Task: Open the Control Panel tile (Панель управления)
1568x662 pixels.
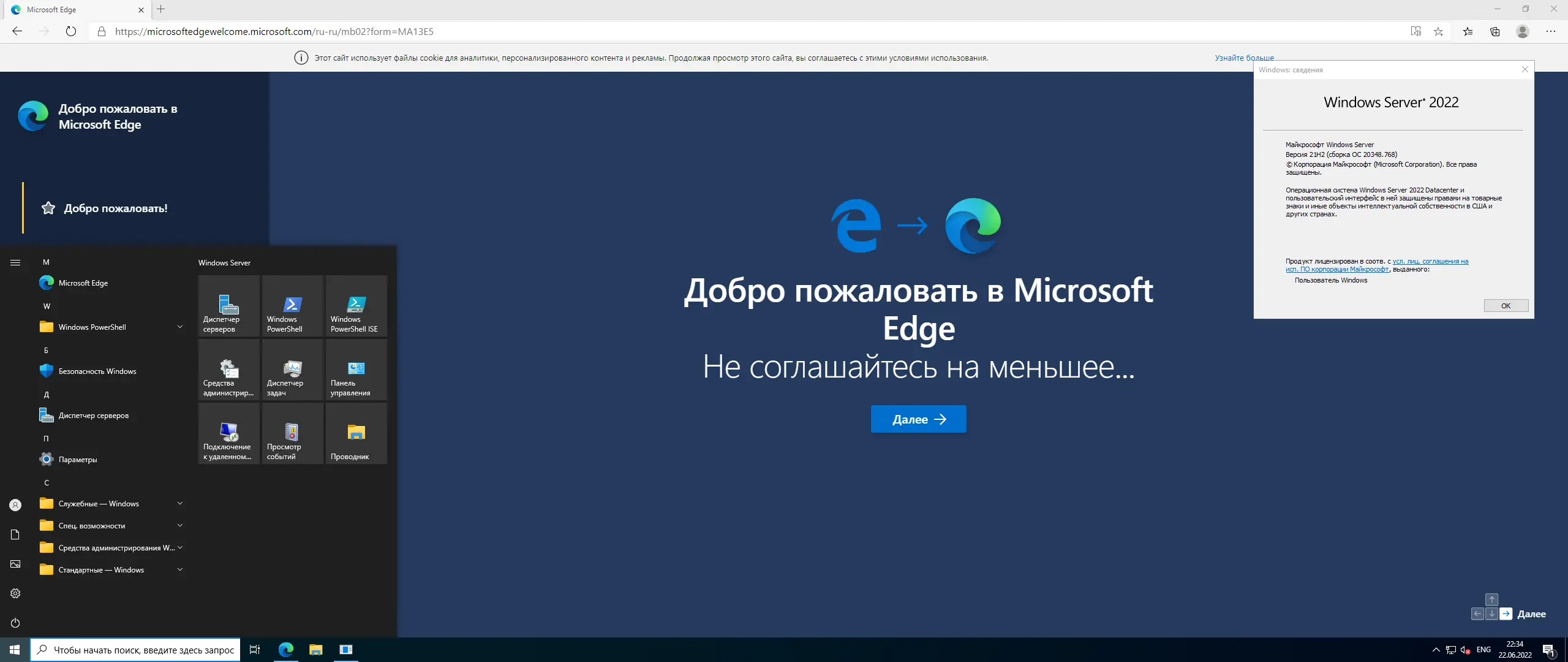Action: tap(356, 370)
